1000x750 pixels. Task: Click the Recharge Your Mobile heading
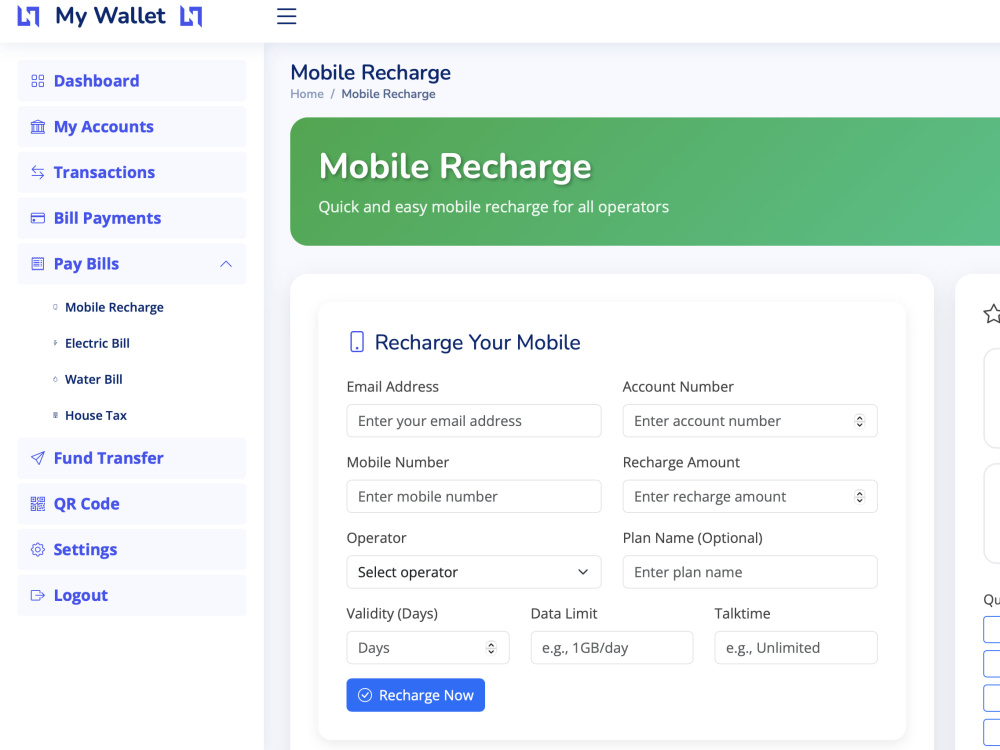click(478, 342)
